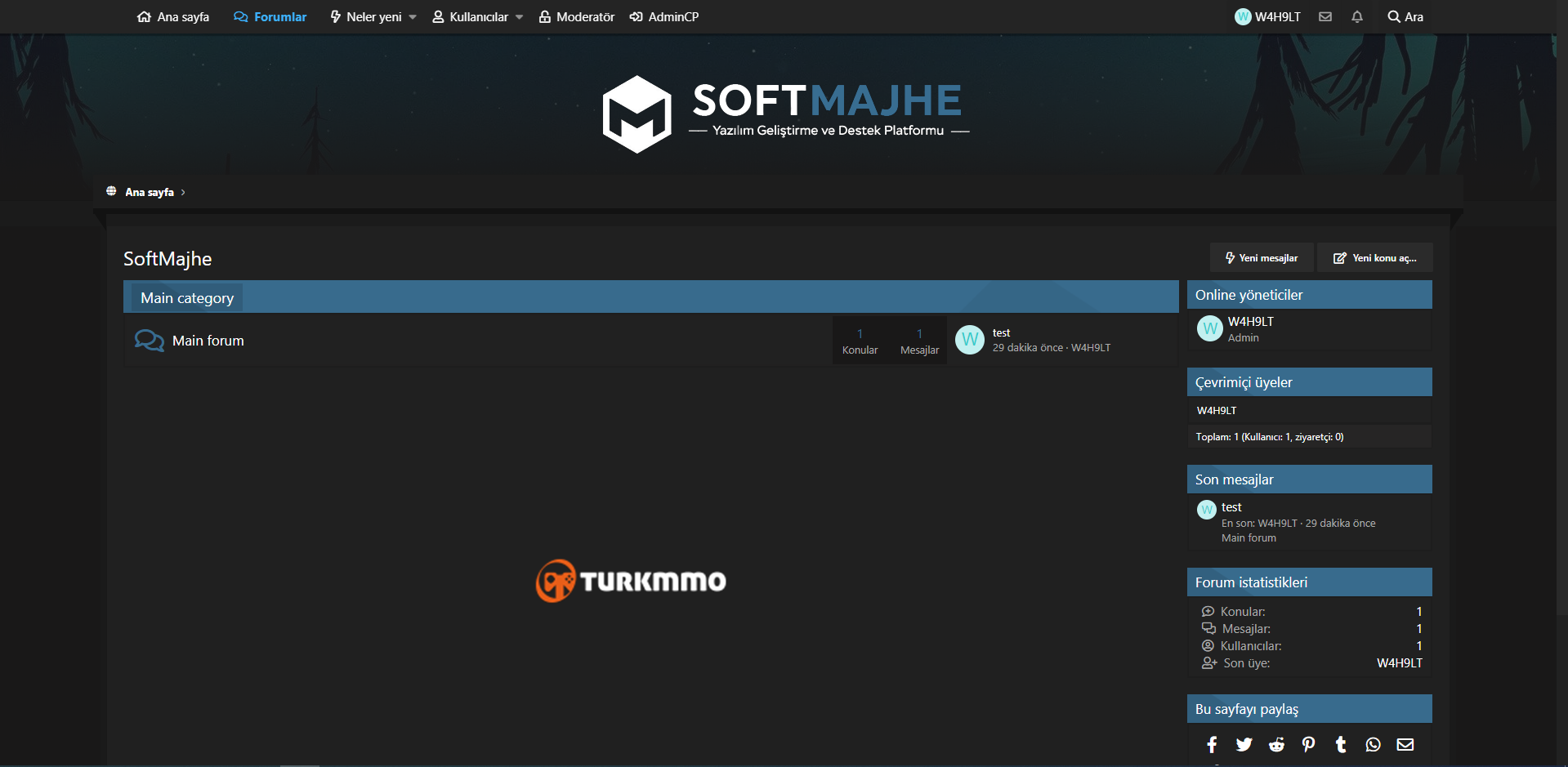Click the Main forum speech bubbles icon
The height and width of the screenshot is (767, 1568).
click(x=150, y=341)
